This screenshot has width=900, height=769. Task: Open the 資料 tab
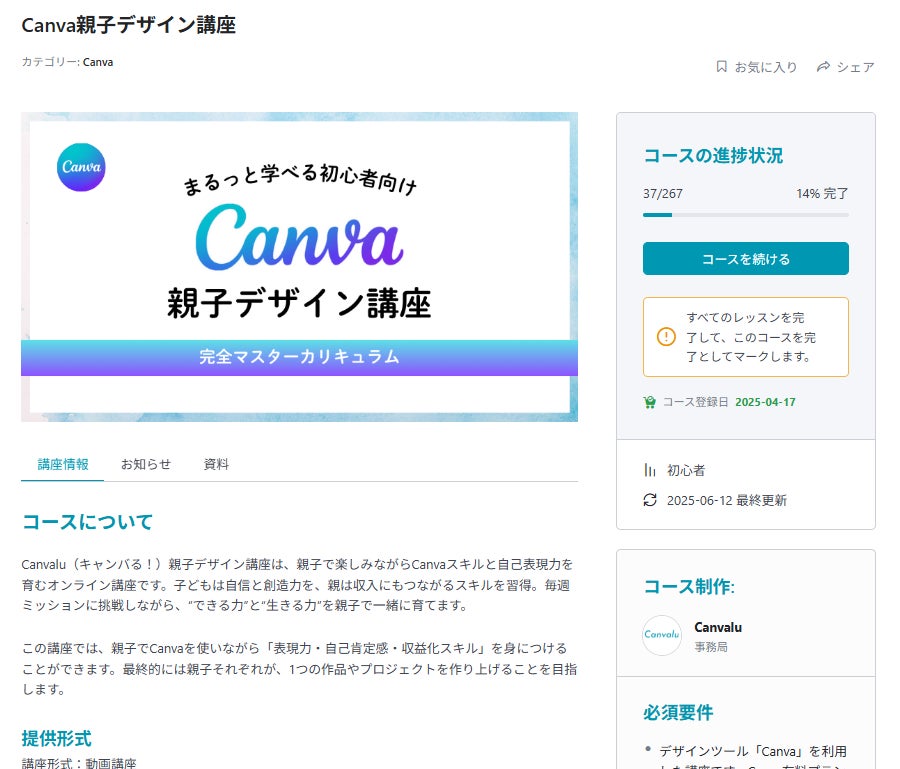216,464
